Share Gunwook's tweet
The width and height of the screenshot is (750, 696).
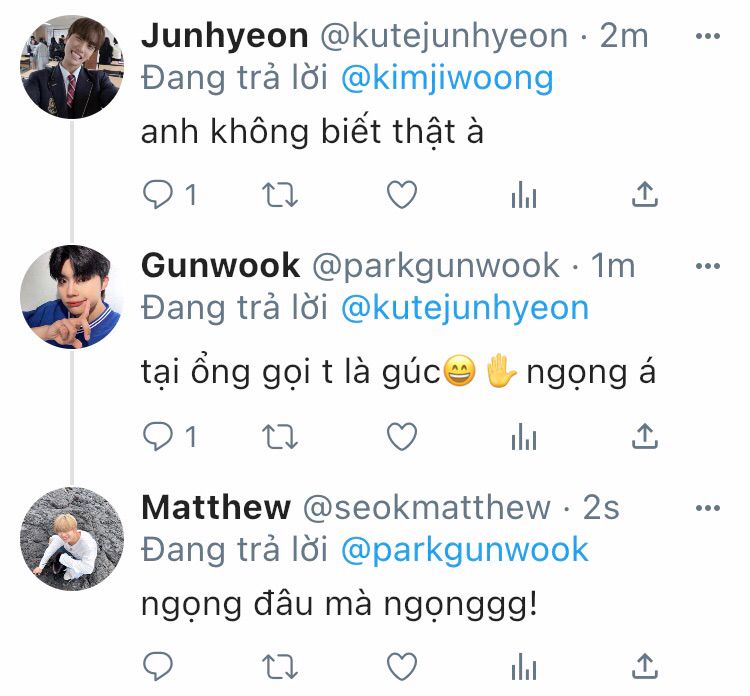click(x=645, y=436)
